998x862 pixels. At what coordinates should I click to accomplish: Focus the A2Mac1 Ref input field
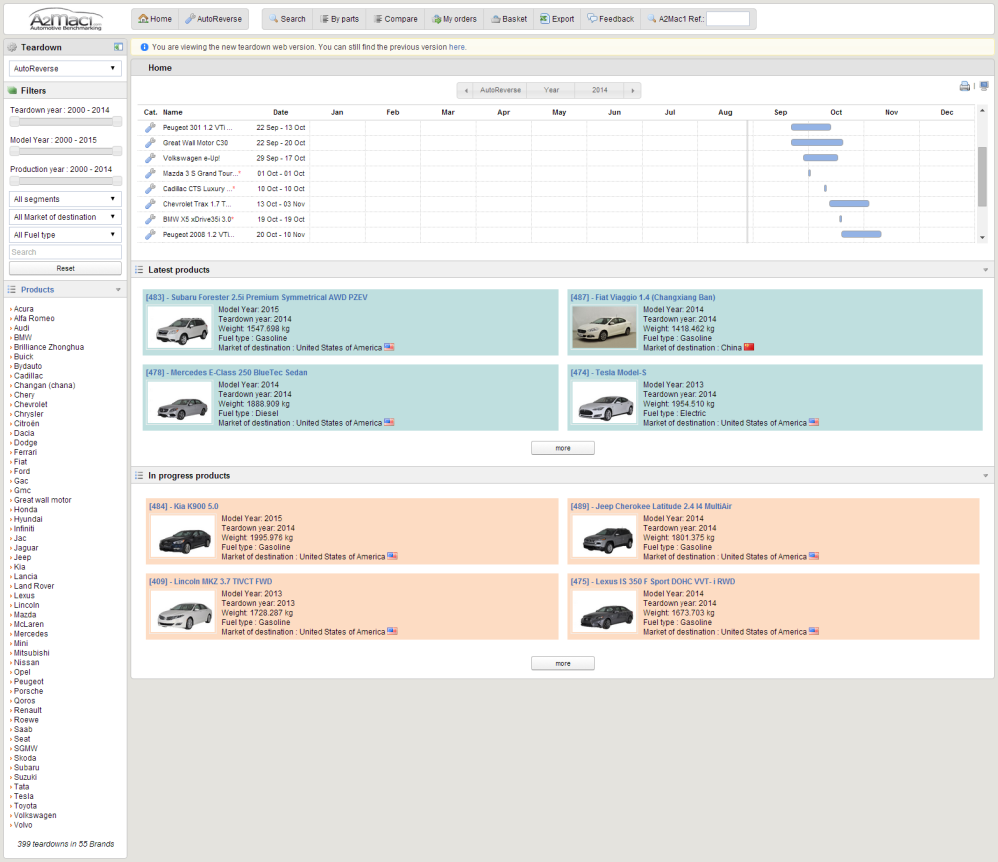pos(728,19)
